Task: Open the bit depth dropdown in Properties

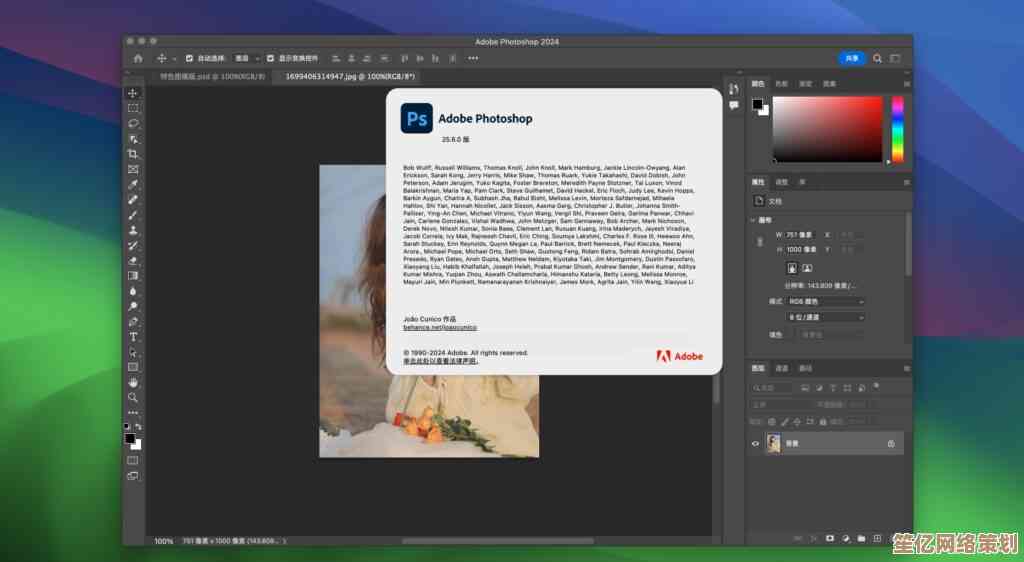Action: point(826,317)
